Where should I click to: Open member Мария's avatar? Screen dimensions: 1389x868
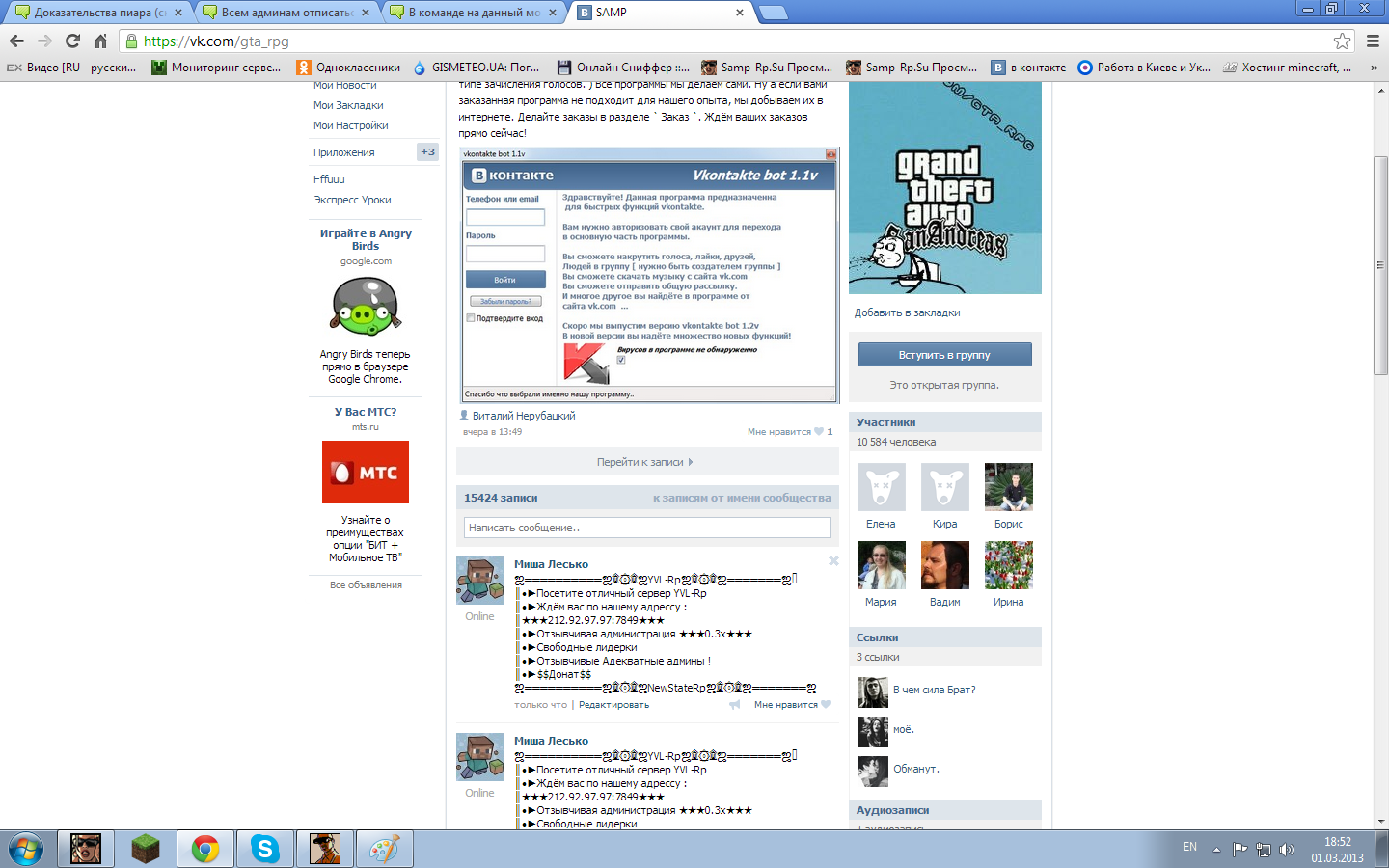[x=882, y=564]
